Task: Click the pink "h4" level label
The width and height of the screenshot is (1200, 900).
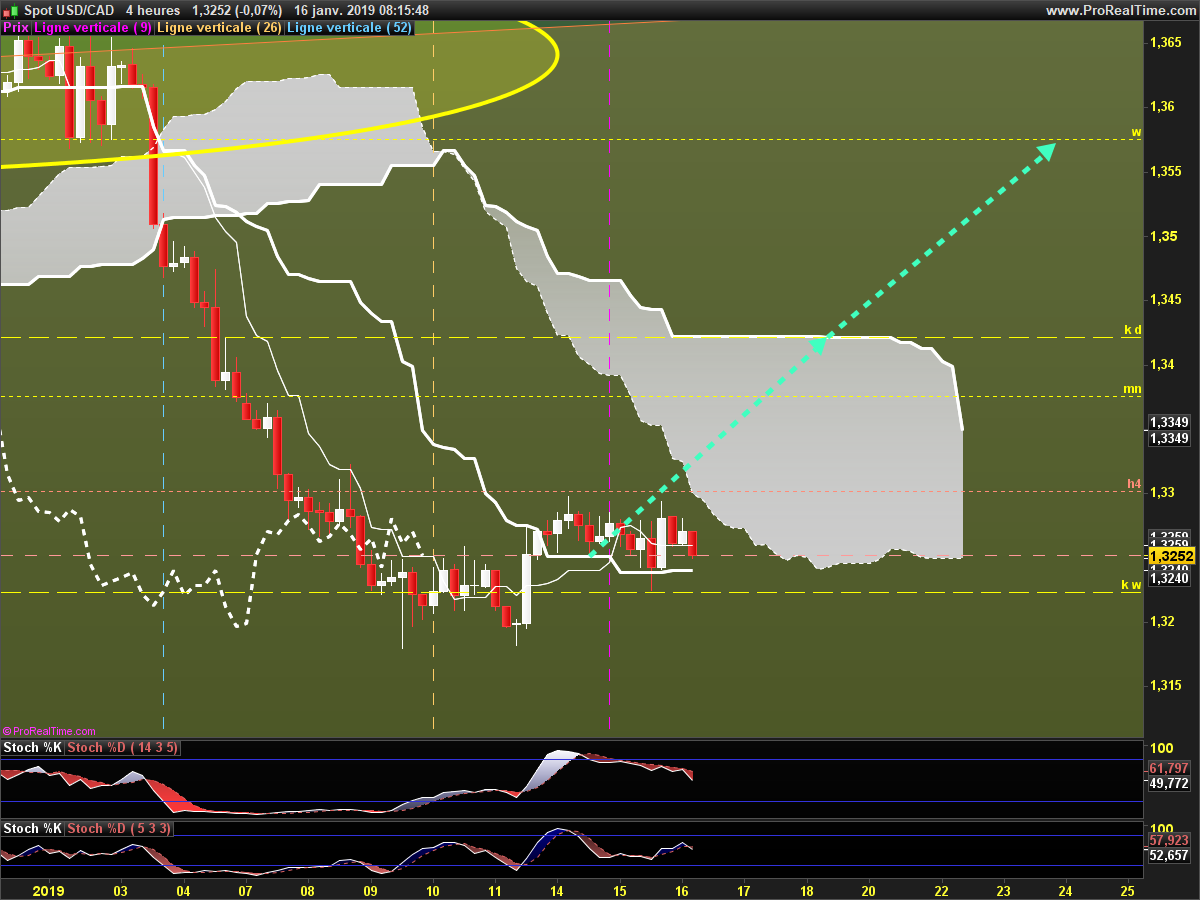Action: [1134, 484]
